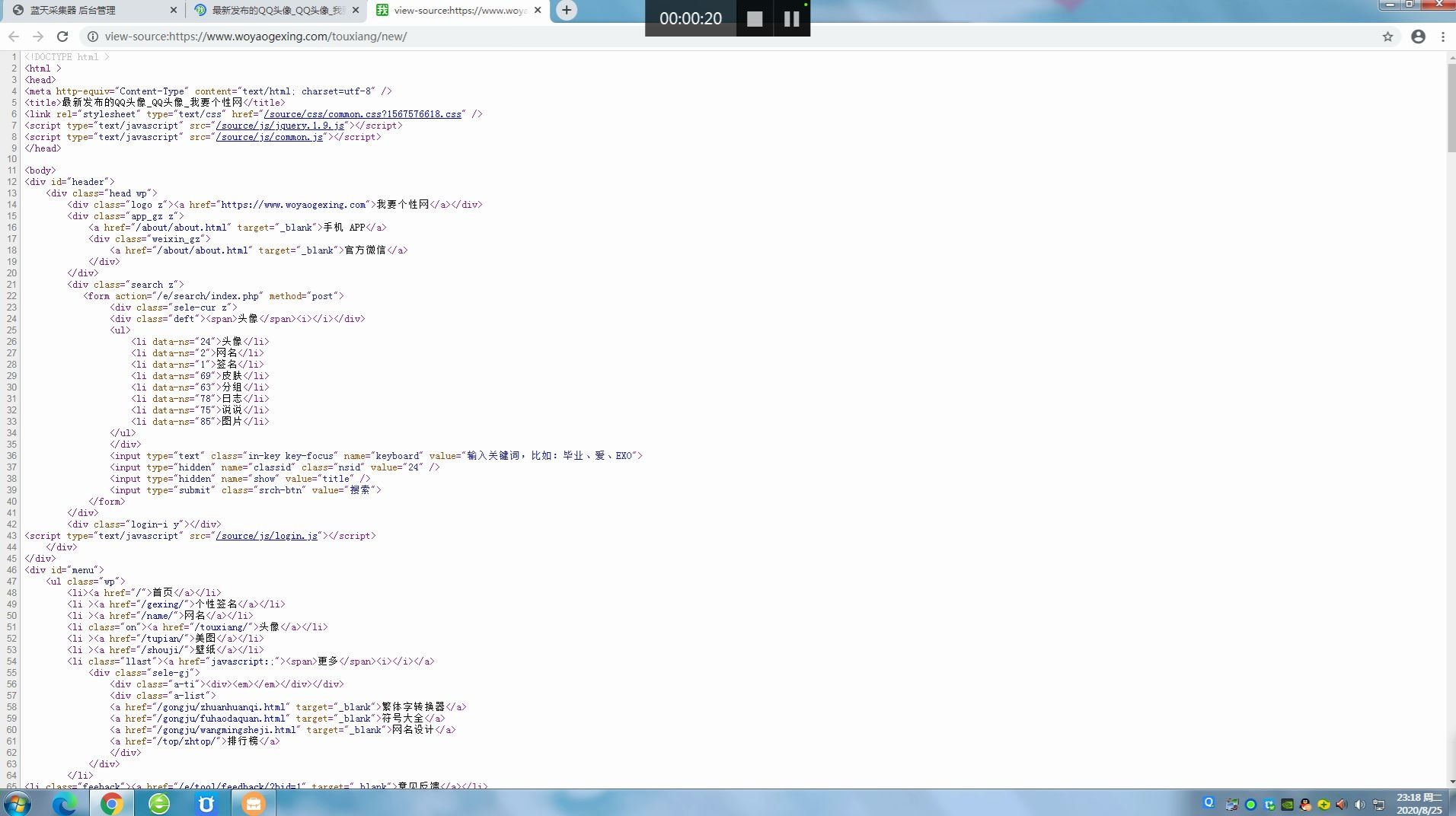Reload the page with the refresh icon
The width and height of the screenshot is (1456, 816).
click(x=62, y=37)
